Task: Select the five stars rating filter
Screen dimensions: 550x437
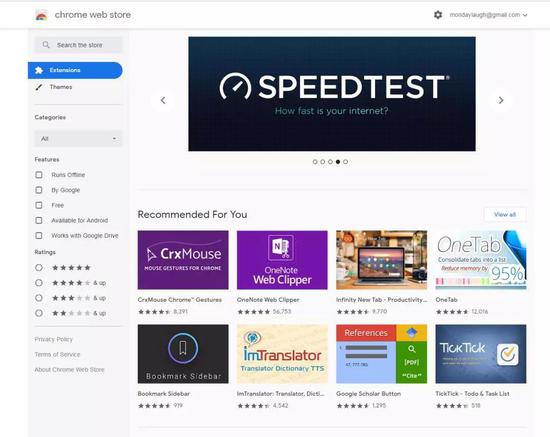Action: click(x=39, y=268)
